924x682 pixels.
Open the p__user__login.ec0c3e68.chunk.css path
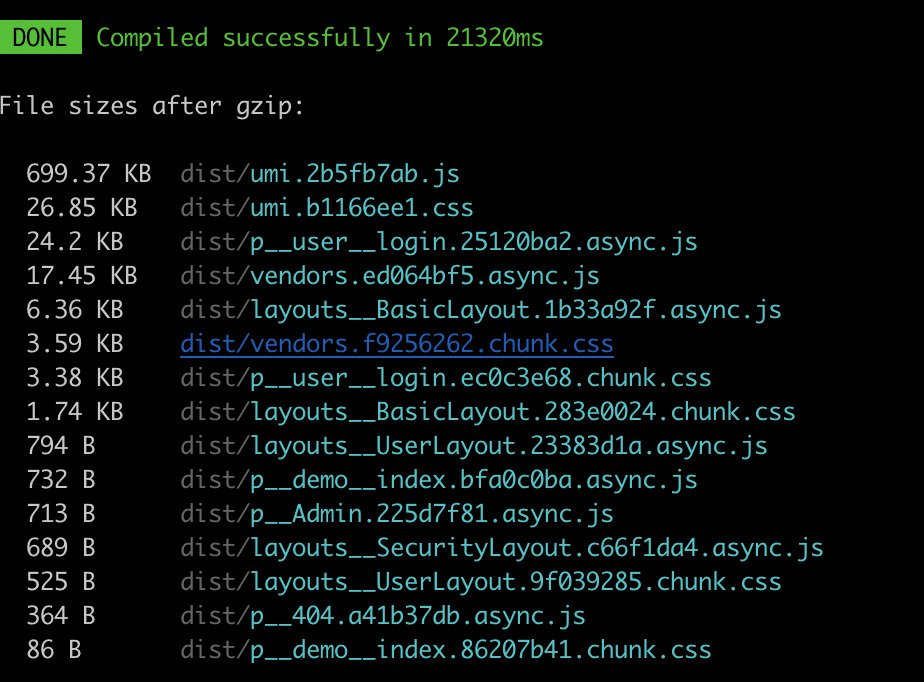click(446, 378)
